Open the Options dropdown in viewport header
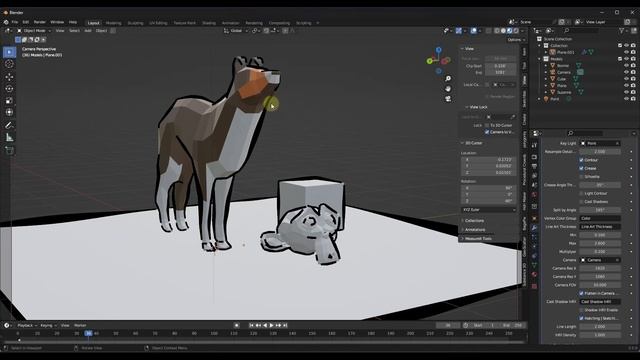640x360 pixels. pyautogui.click(x=516, y=40)
